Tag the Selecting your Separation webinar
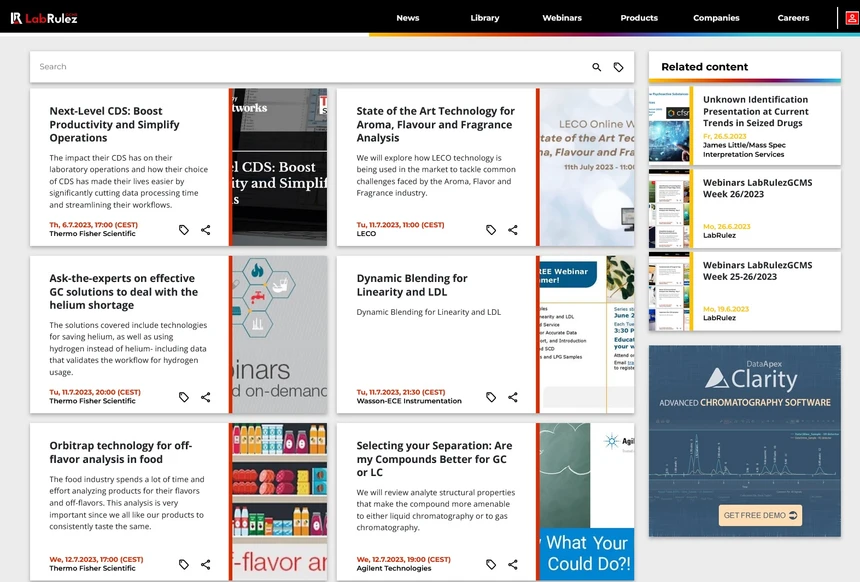This screenshot has width=860, height=582. (x=491, y=564)
